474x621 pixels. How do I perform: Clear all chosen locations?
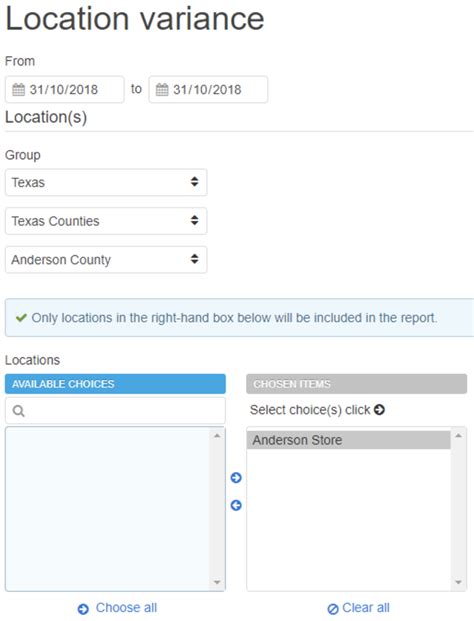pyautogui.click(x=366, y=608)
